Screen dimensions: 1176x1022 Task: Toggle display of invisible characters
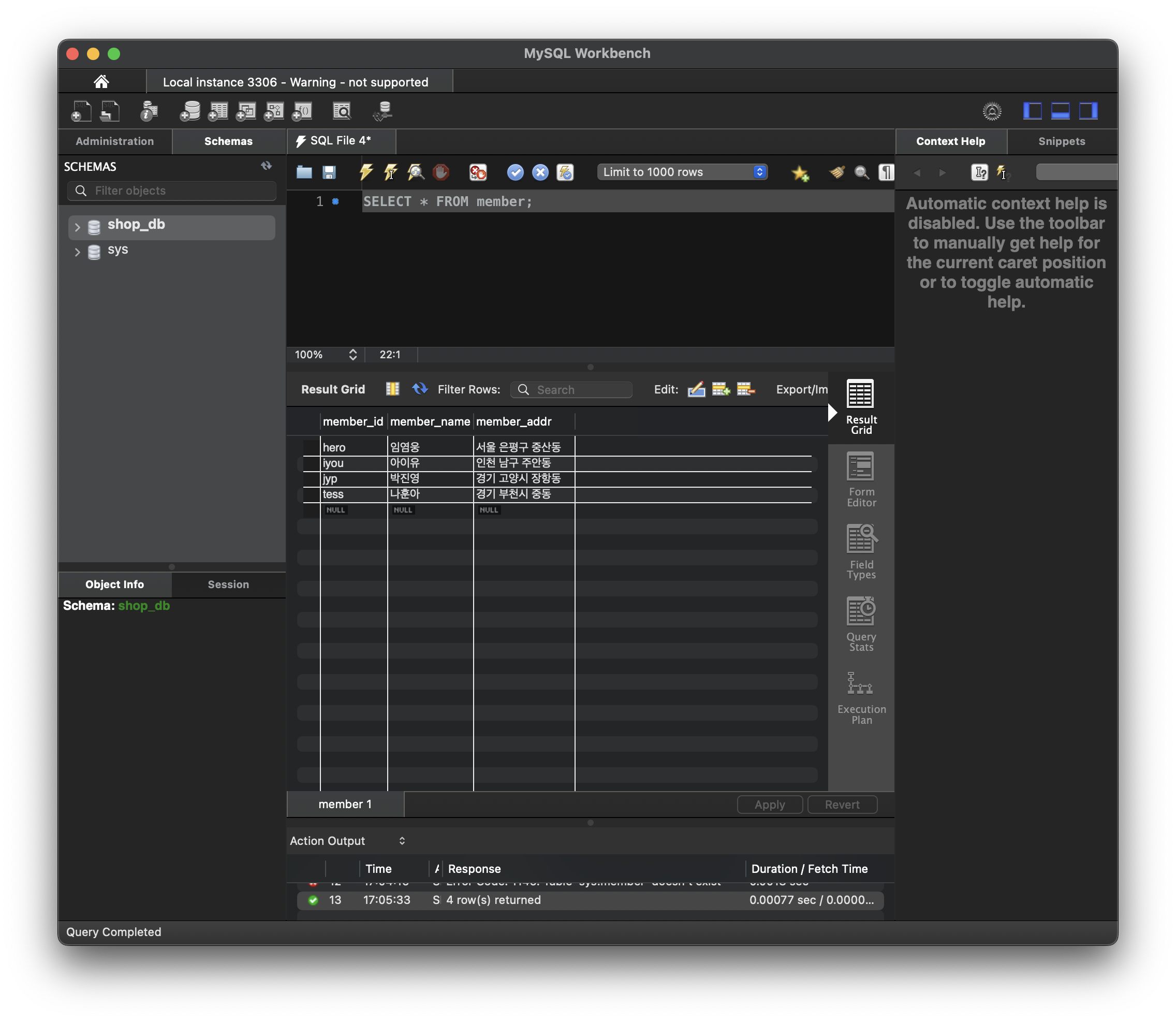887,172
